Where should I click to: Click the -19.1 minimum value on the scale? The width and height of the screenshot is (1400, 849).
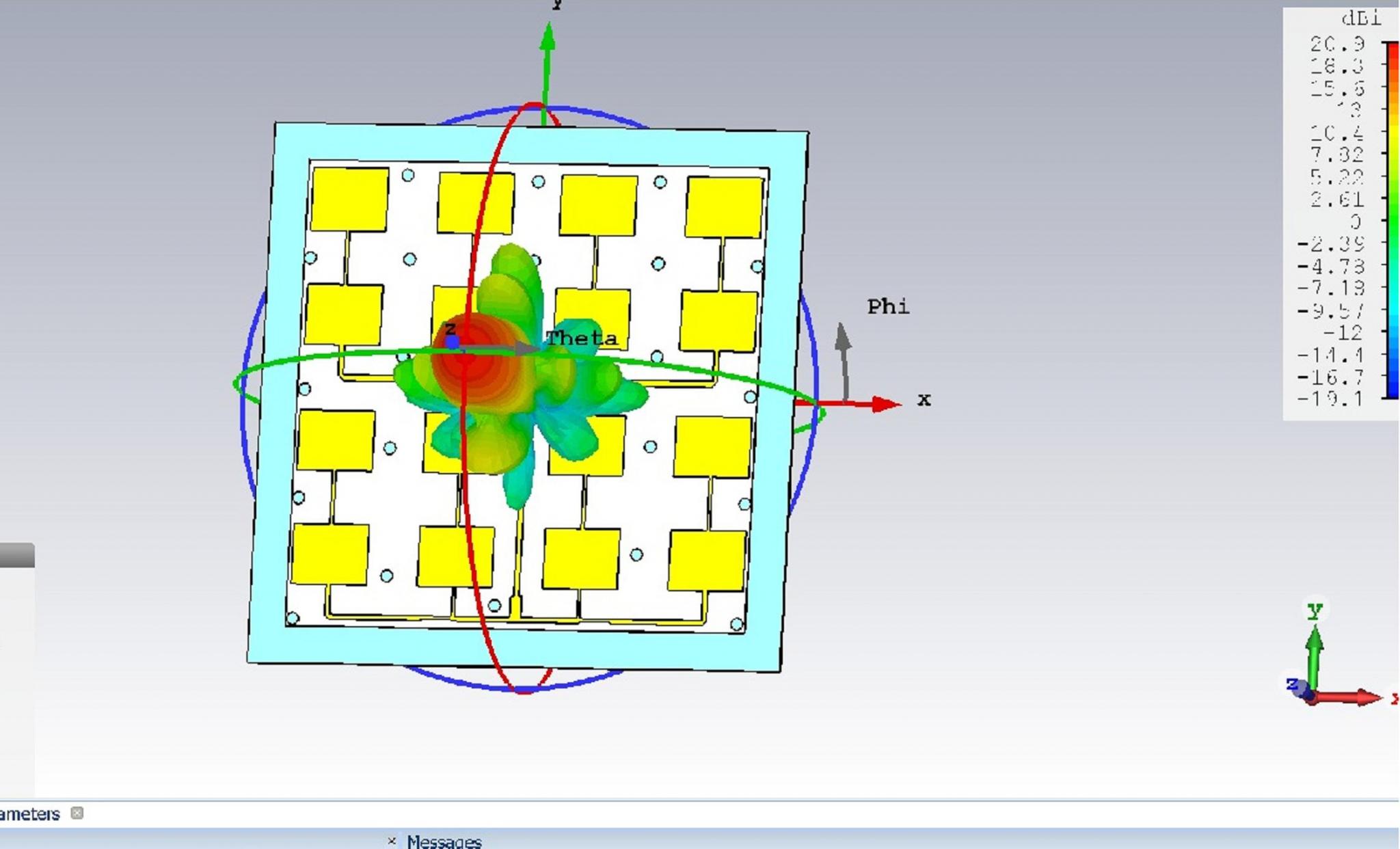coord(1330,399)
